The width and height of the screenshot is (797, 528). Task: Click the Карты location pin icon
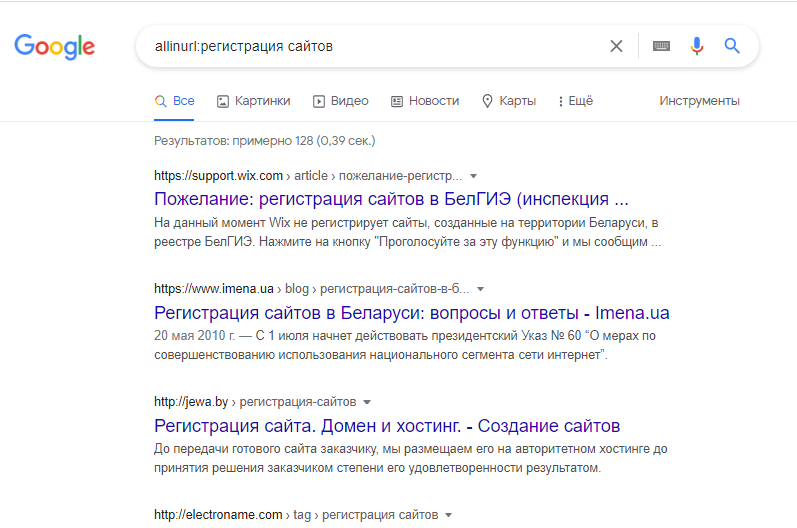pyautogui.click(x=487, y=101)
